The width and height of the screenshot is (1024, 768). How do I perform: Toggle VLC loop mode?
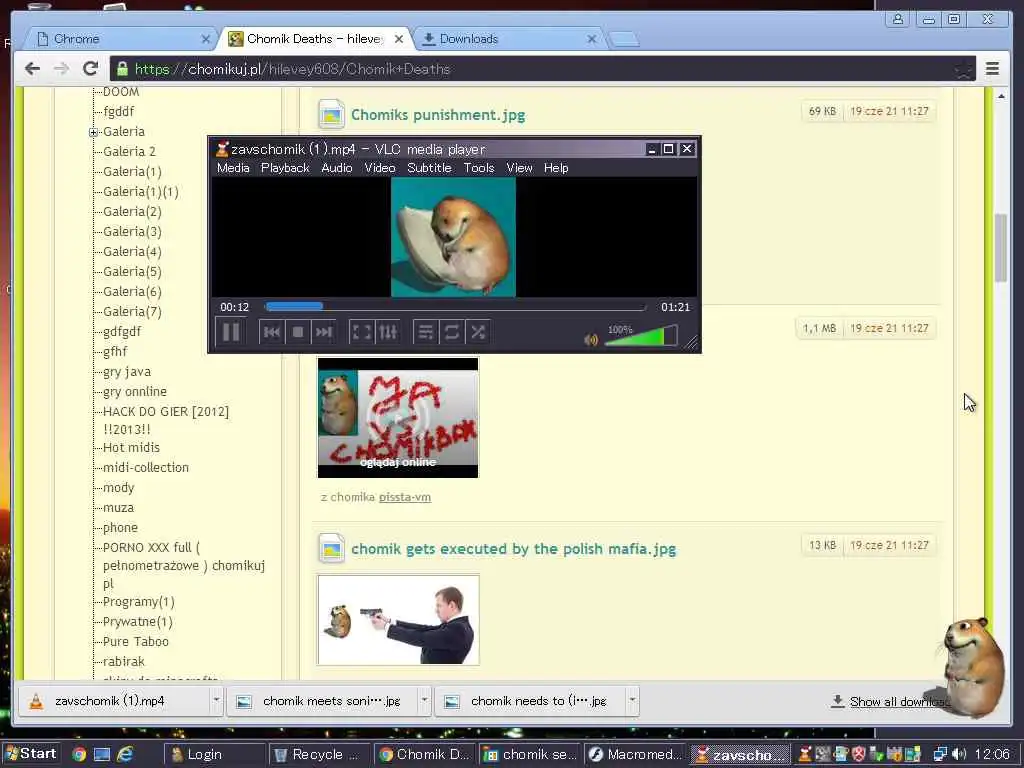[x=452, y=332]
